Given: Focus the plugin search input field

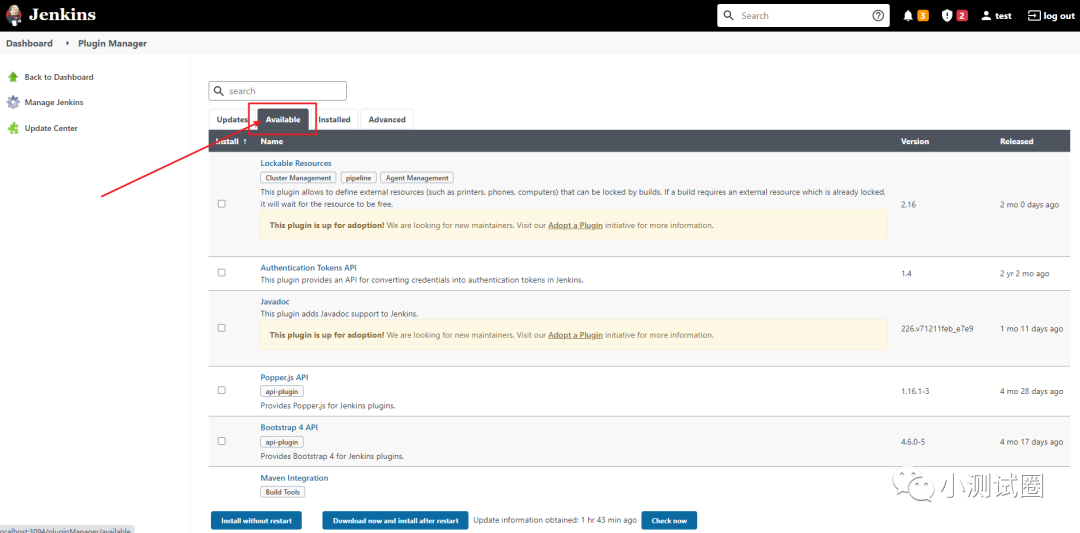Looking at the screenshot, I should click(278, 91).
